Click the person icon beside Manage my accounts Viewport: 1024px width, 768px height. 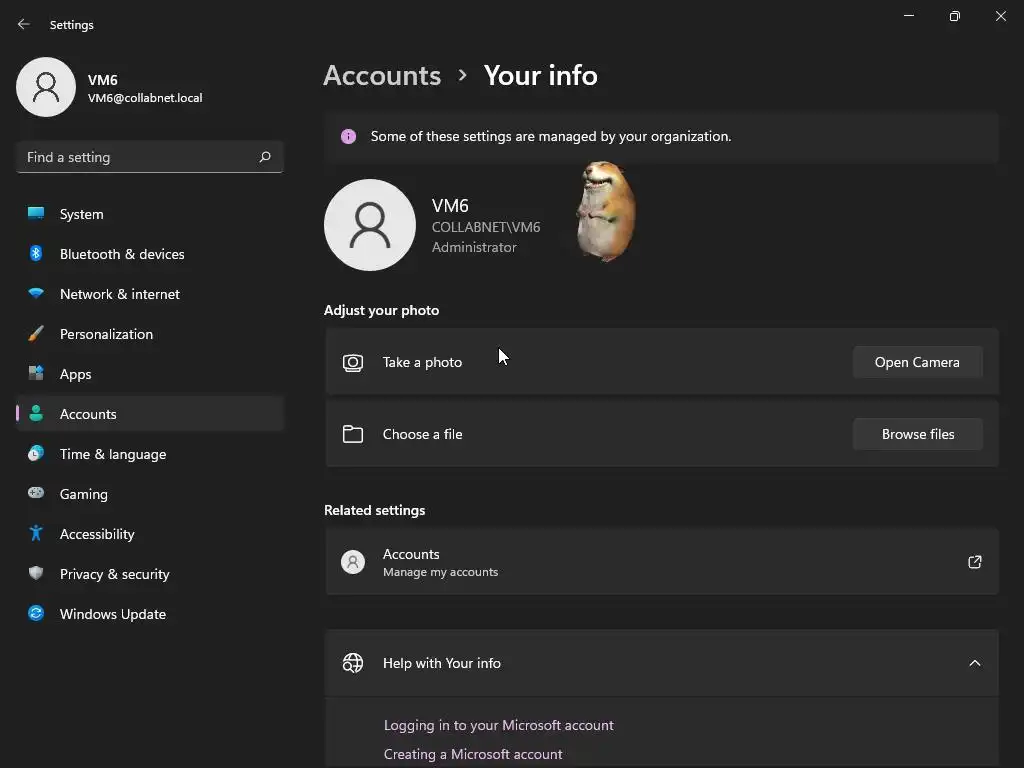pyautogui.click(x=353, y=562)
